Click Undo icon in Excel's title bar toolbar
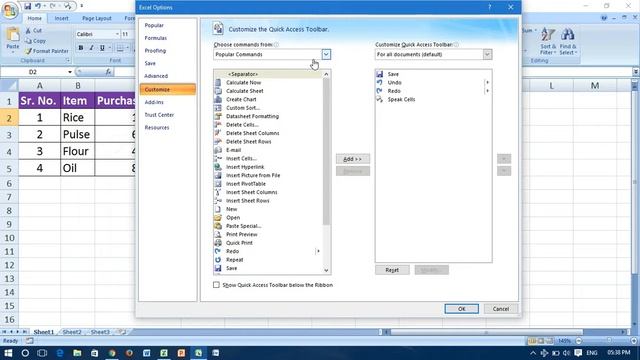Viewport: 640px width, 360px height. (x=38, y=6)
